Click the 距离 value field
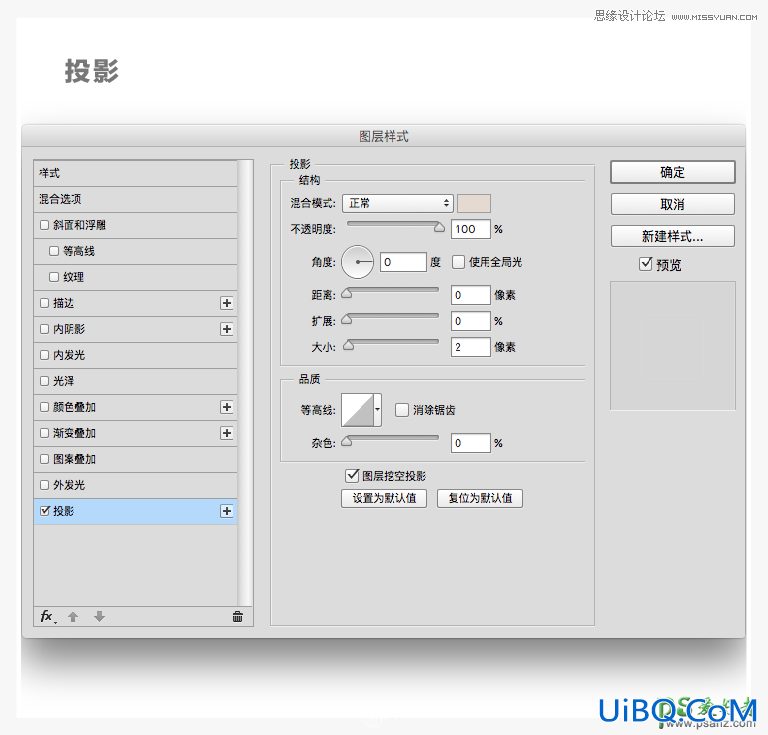The height and width of the screenshot is (735, 768). [x=471, y=295]
